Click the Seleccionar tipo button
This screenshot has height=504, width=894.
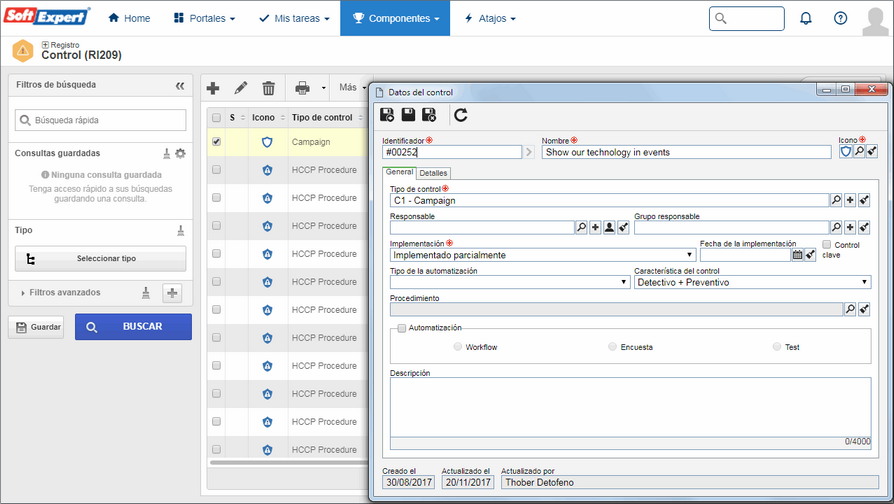pyautogui.click(x=100, y=258)
